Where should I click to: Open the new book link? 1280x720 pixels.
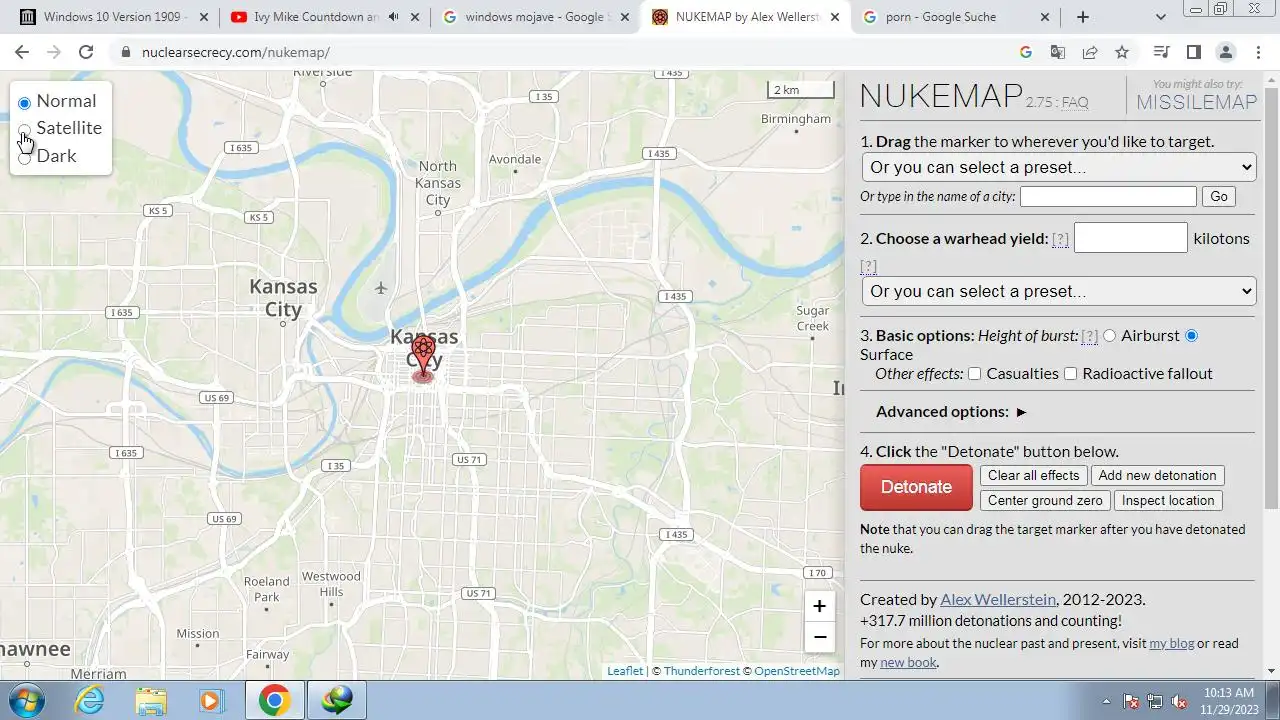[908, 663]
